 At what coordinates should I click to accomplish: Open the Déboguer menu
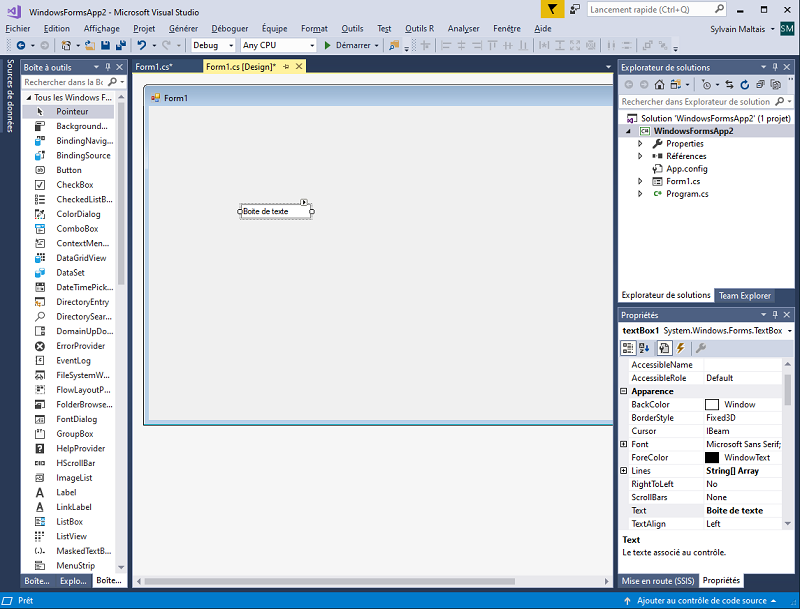(x=229, y=29)
